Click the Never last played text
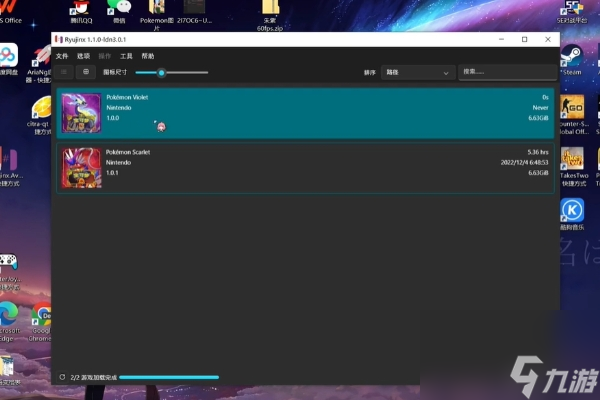This screenshot has height=400, width=600. click(x=540, y=108)
